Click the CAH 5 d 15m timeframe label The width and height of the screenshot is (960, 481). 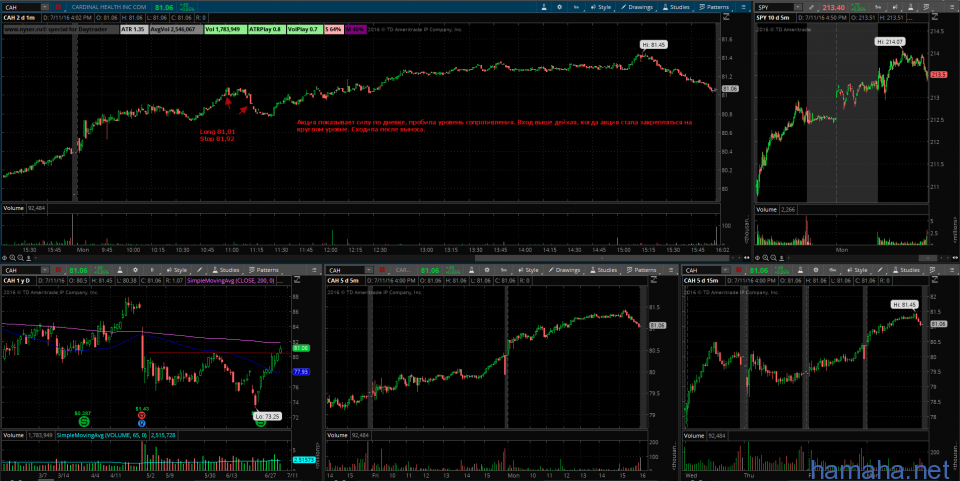[702, 280]
